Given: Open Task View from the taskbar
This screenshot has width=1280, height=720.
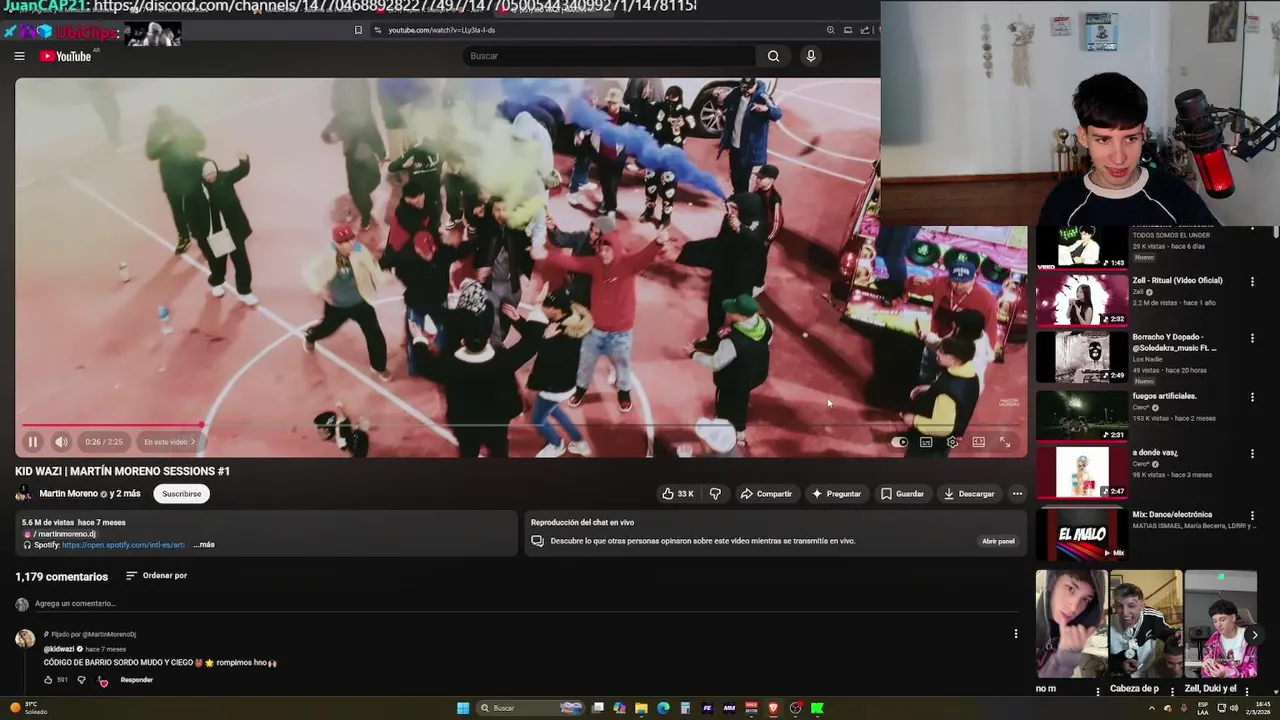Looking at the screenshot, I should pyautogui.click(x=598, y=708).
